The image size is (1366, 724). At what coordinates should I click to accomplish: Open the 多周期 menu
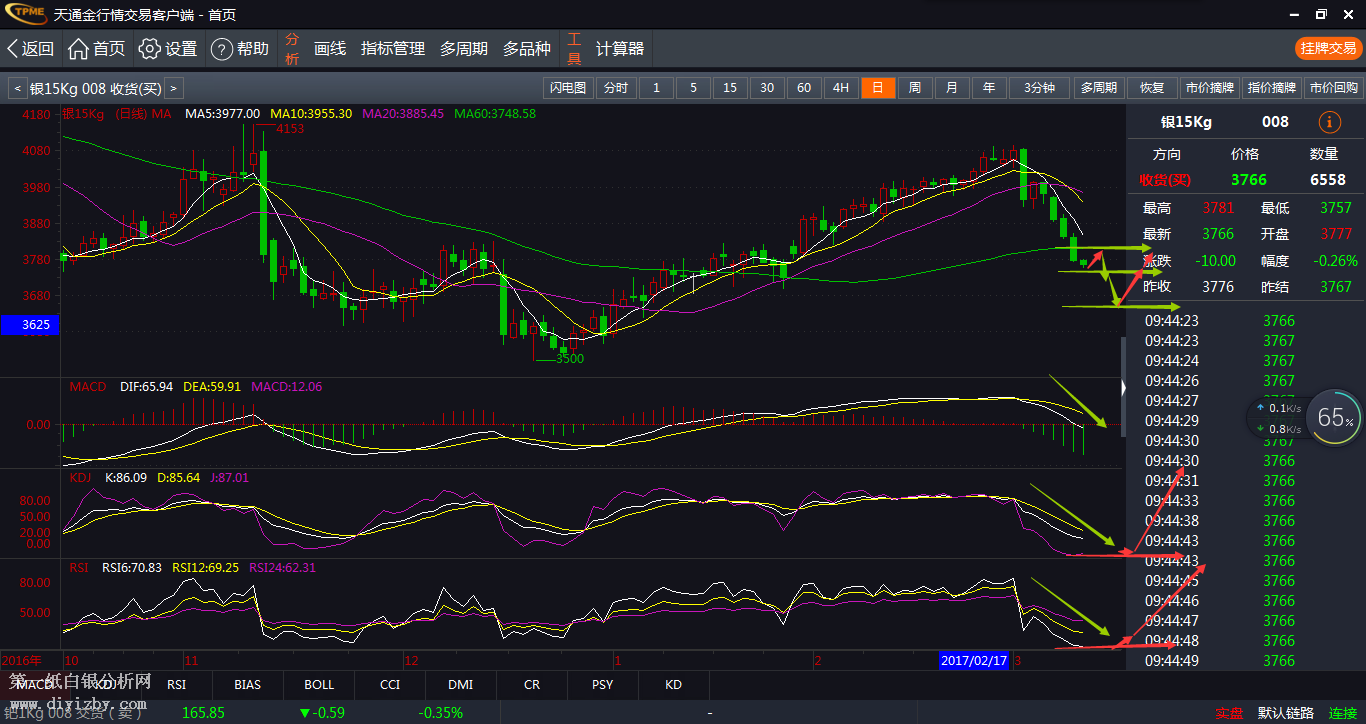coord(464,49)
